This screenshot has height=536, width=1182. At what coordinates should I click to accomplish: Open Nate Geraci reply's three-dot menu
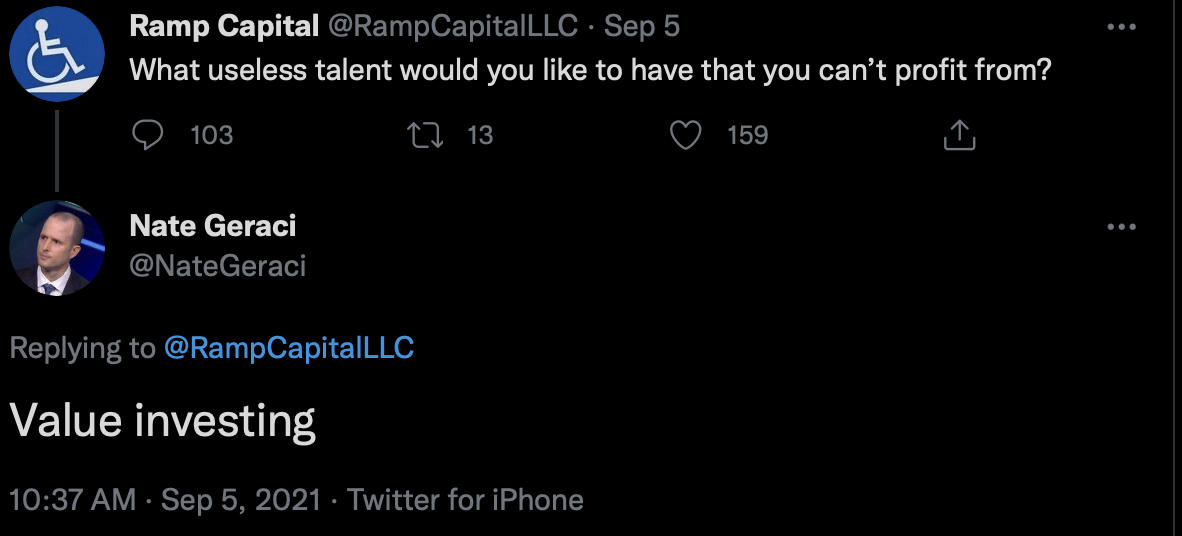(1122, 227)
